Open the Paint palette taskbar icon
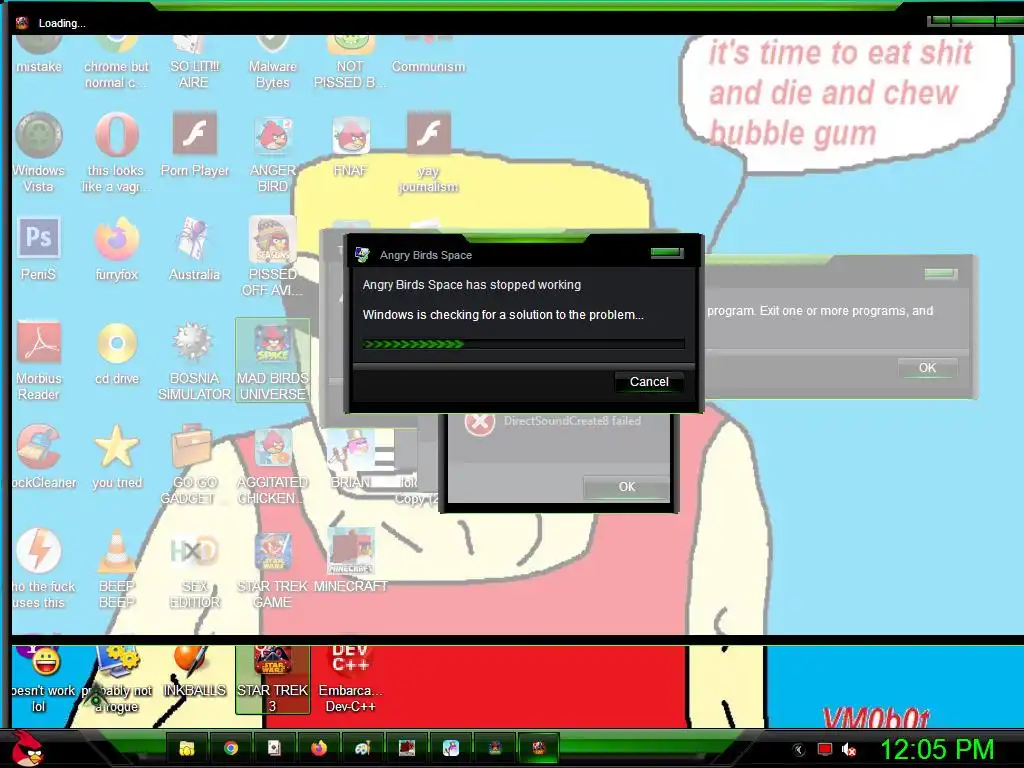1024x768 pixels. (362, 748)
